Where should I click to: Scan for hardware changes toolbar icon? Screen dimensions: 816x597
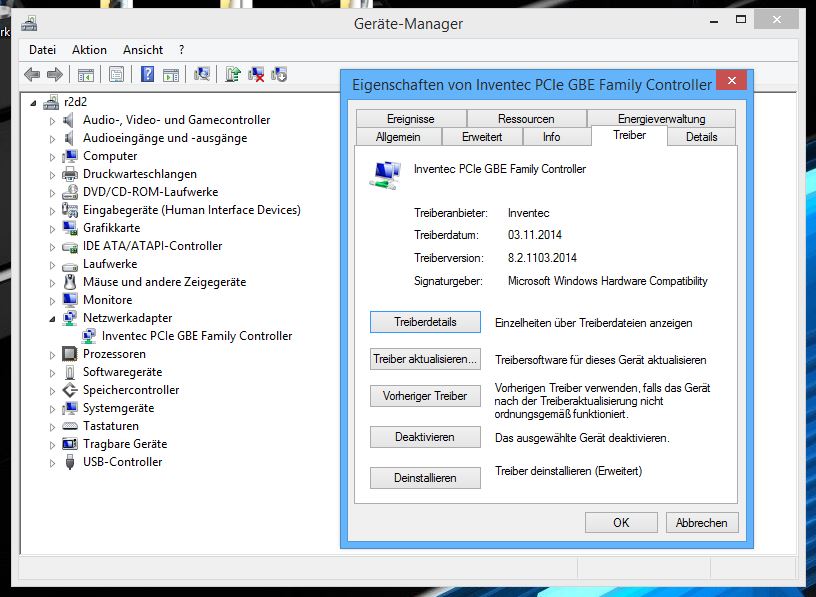tap(201, 74)
